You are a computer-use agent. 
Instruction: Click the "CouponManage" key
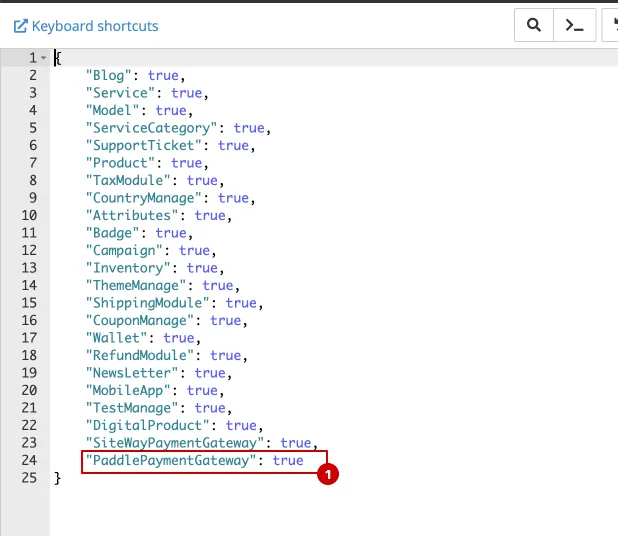[140, 320]
